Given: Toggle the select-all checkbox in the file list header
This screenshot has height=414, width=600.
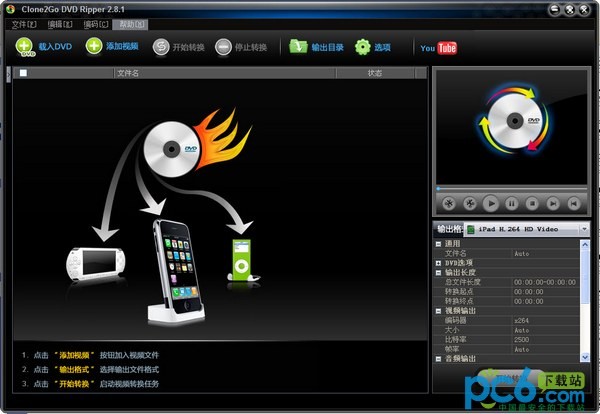Looking at the screenshot, I should [23, 73].
